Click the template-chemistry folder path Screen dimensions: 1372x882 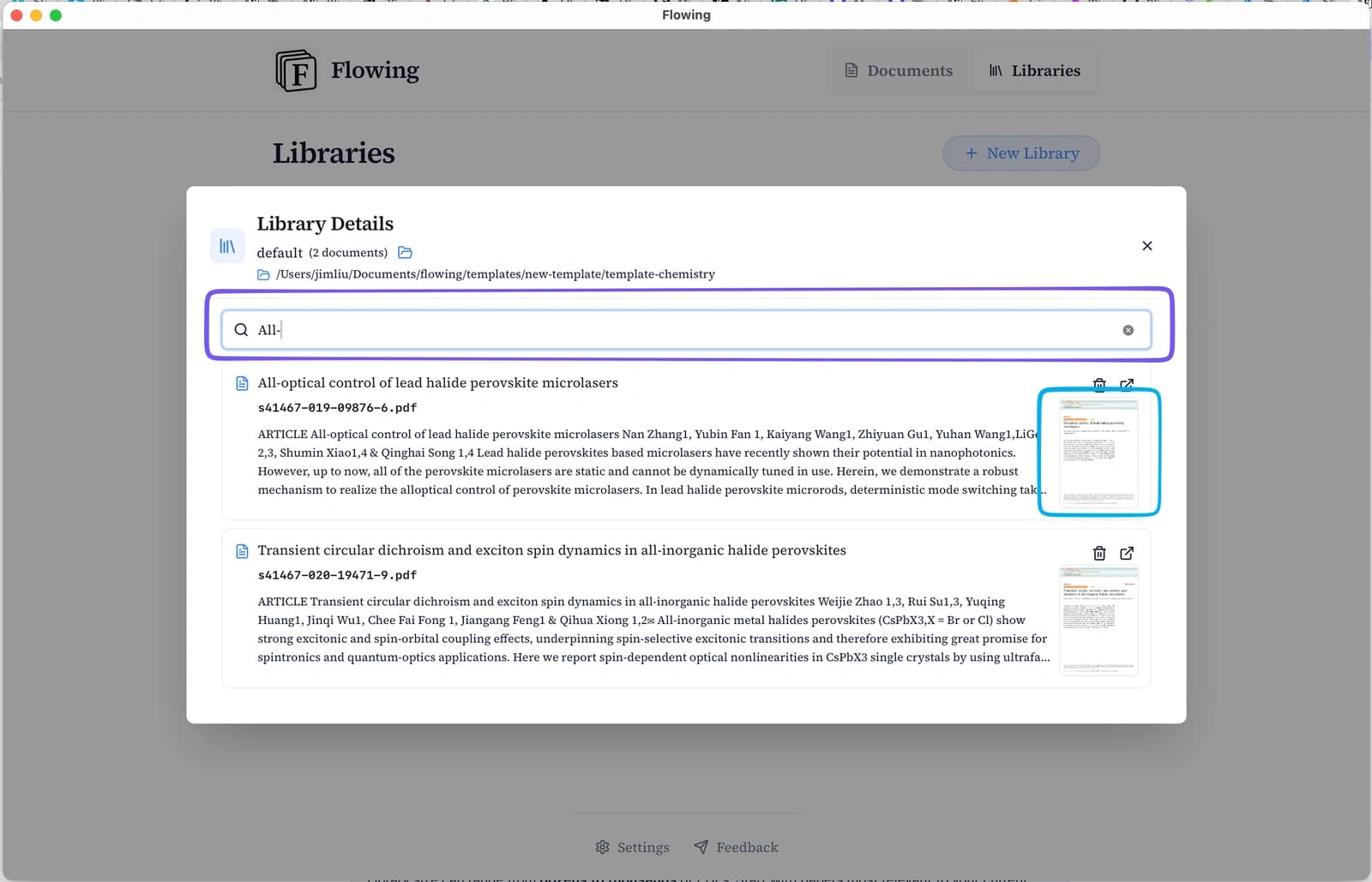coord(495,274)
